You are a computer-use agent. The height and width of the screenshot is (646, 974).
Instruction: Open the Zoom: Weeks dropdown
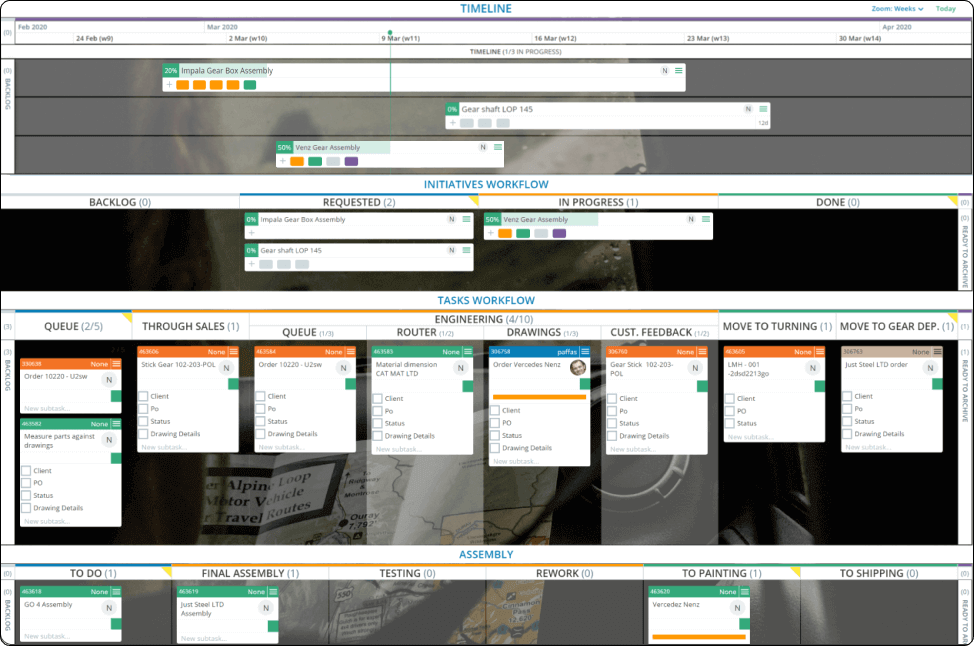tap(897, 9)
